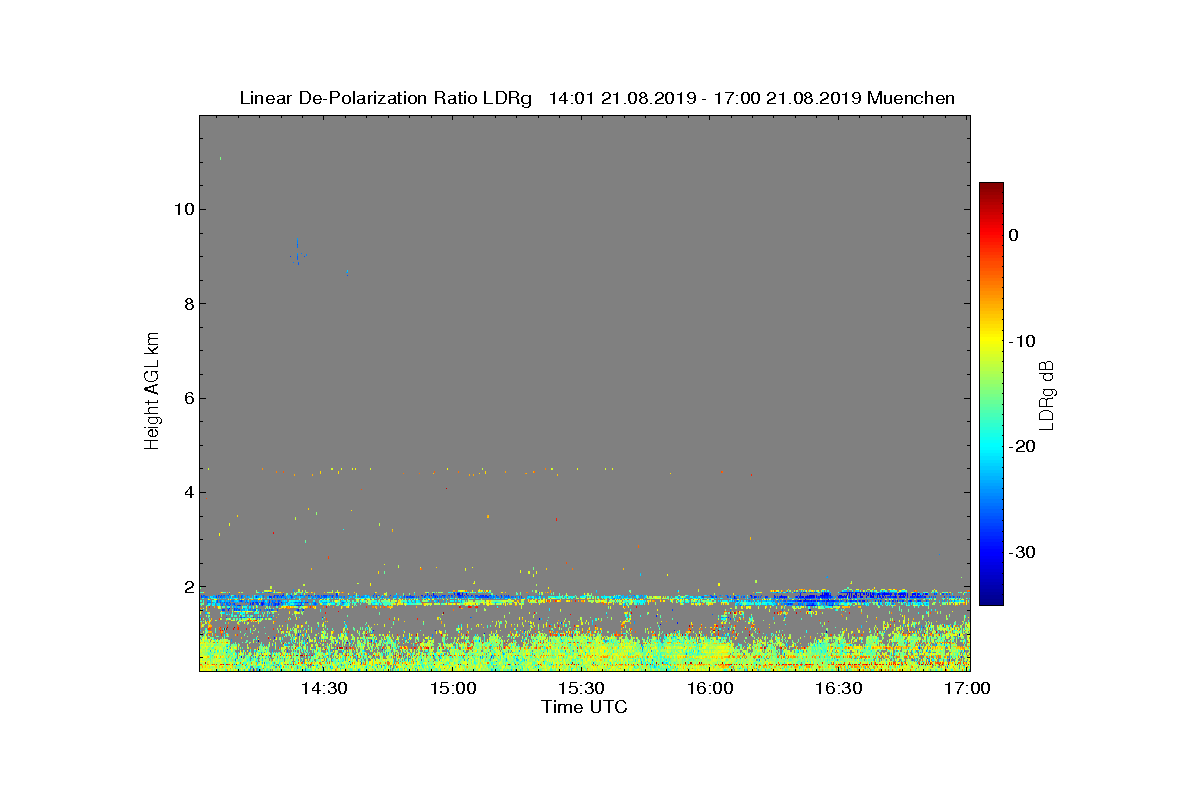Click the colorbar label 0
The height and width of the screenshot is (800, 1200).
tap(1013, 235)
